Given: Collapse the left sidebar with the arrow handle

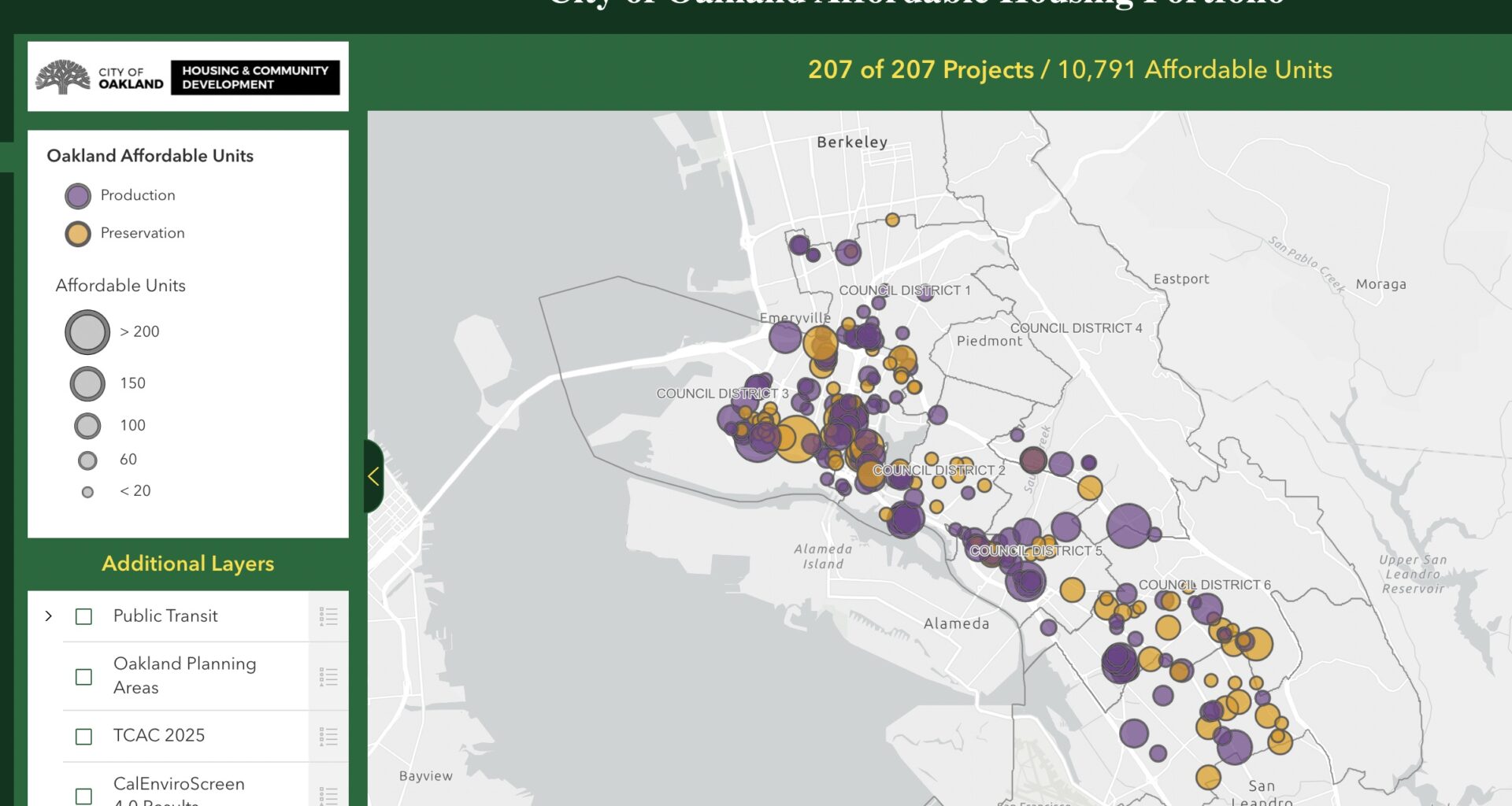Looking at the screenshot, I should (373, 476).
